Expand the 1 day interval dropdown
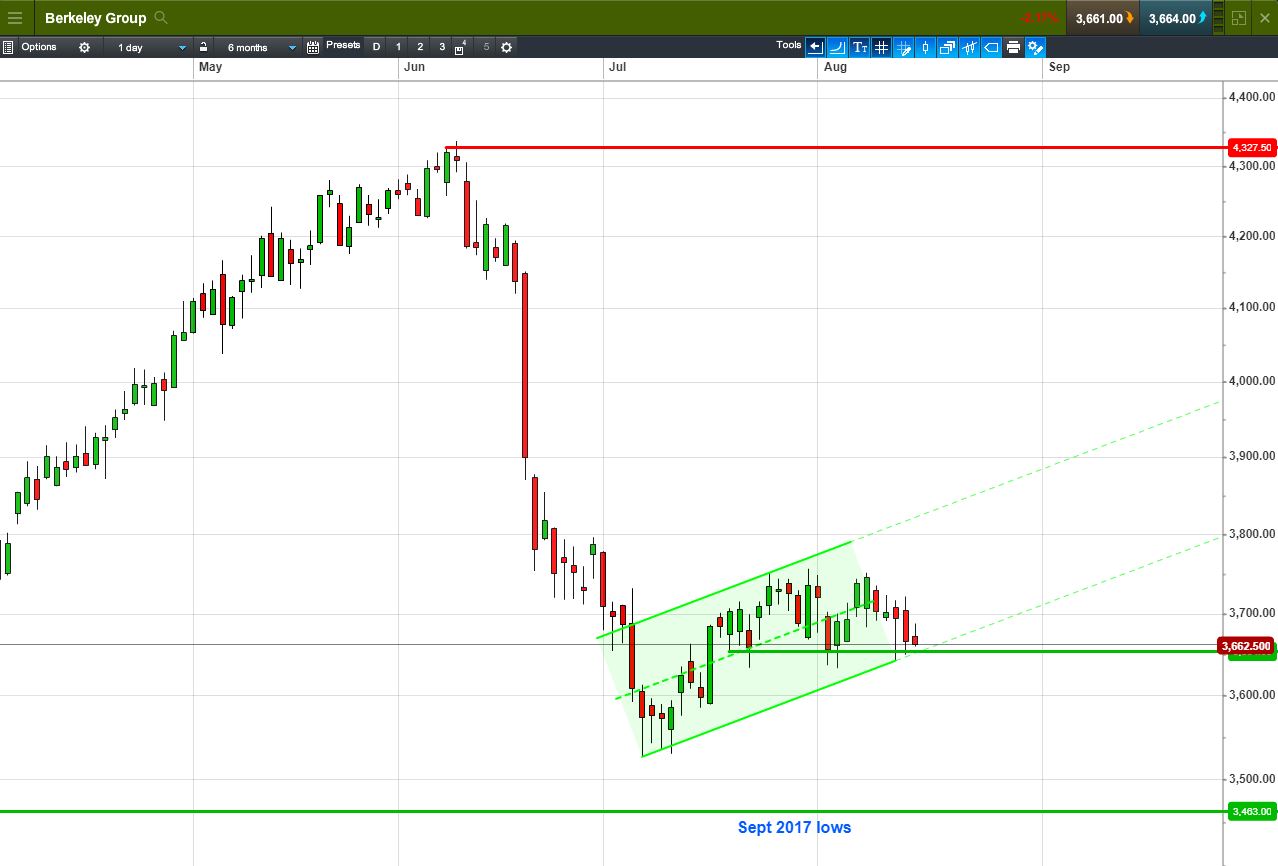Viewport: 1278px width, 866px height. (149, 47)
